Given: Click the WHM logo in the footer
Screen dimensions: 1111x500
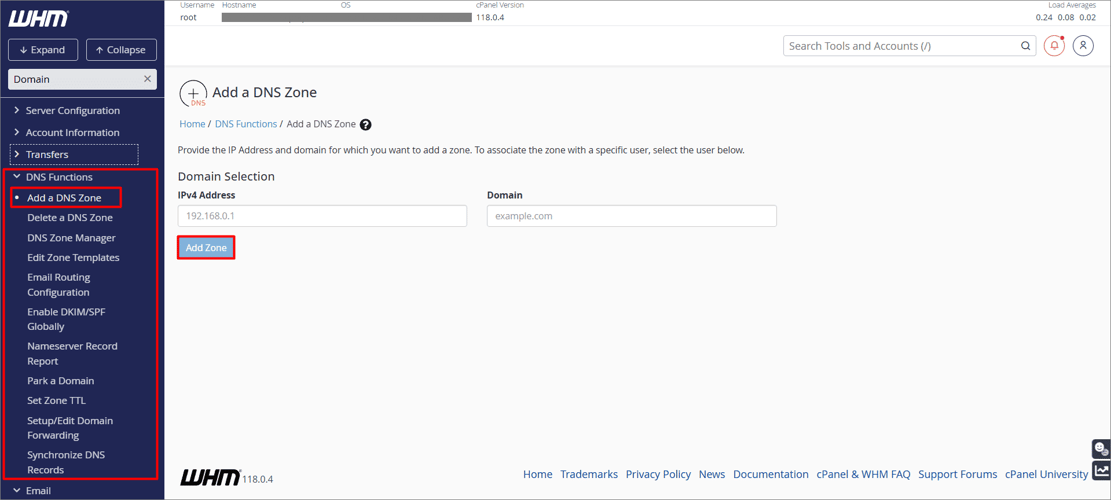Looking at the screenshot, I should [211, 477].
